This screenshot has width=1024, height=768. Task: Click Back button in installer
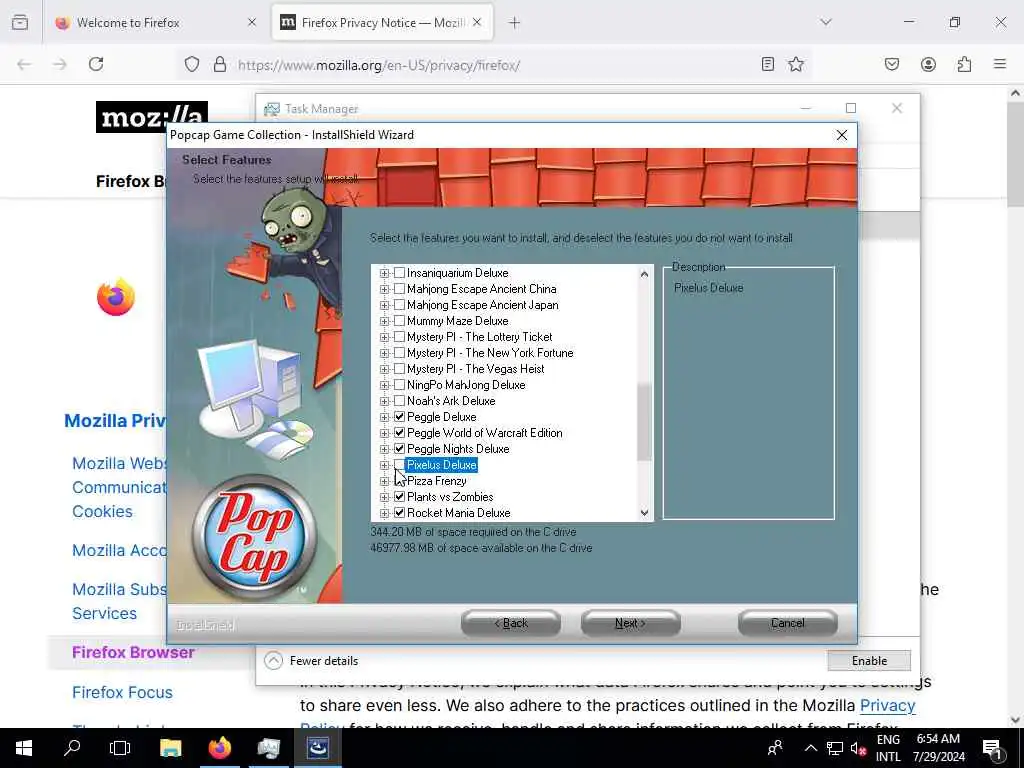point(511,623)
